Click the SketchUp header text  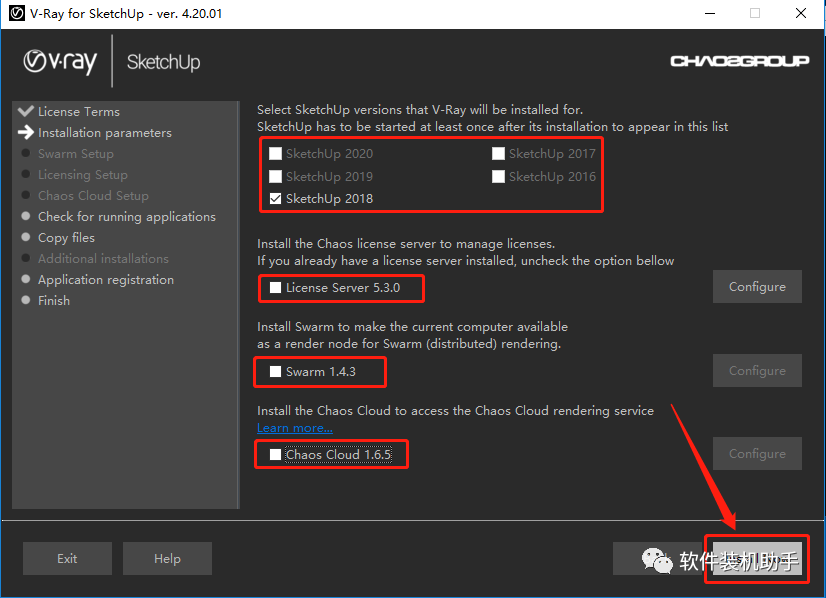(163, 62)
